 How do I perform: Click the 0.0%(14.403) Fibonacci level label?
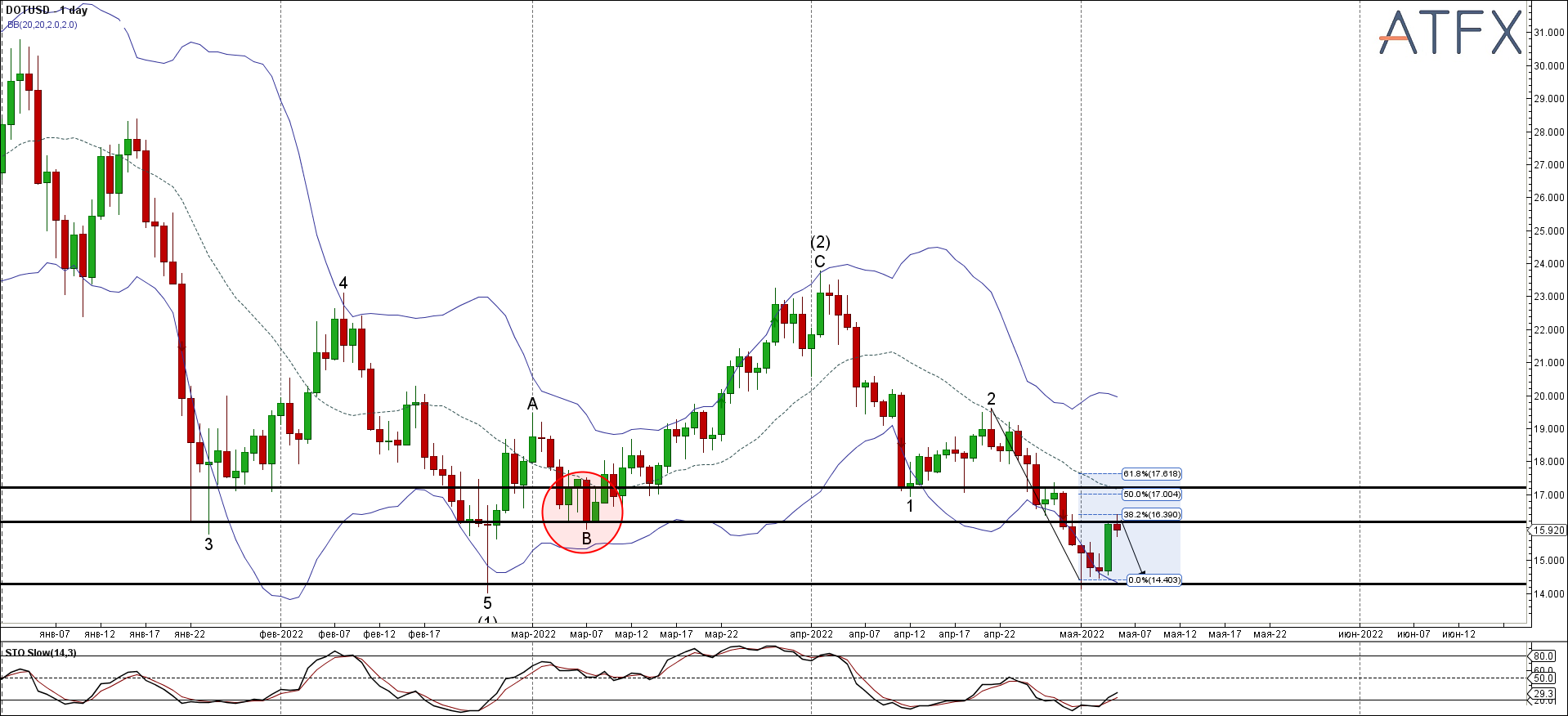tap(1154, 580)
